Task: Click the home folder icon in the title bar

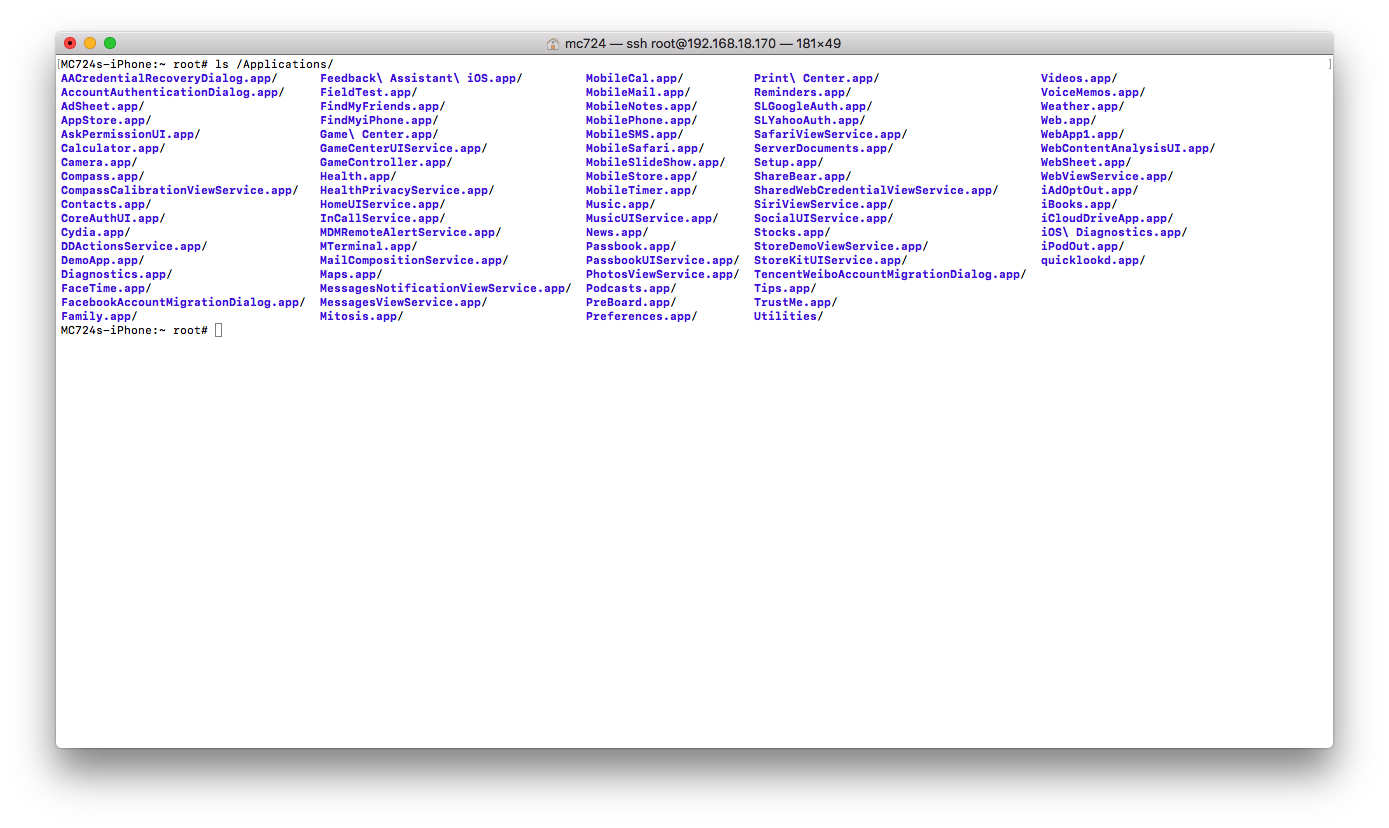Action: (553, 44)
